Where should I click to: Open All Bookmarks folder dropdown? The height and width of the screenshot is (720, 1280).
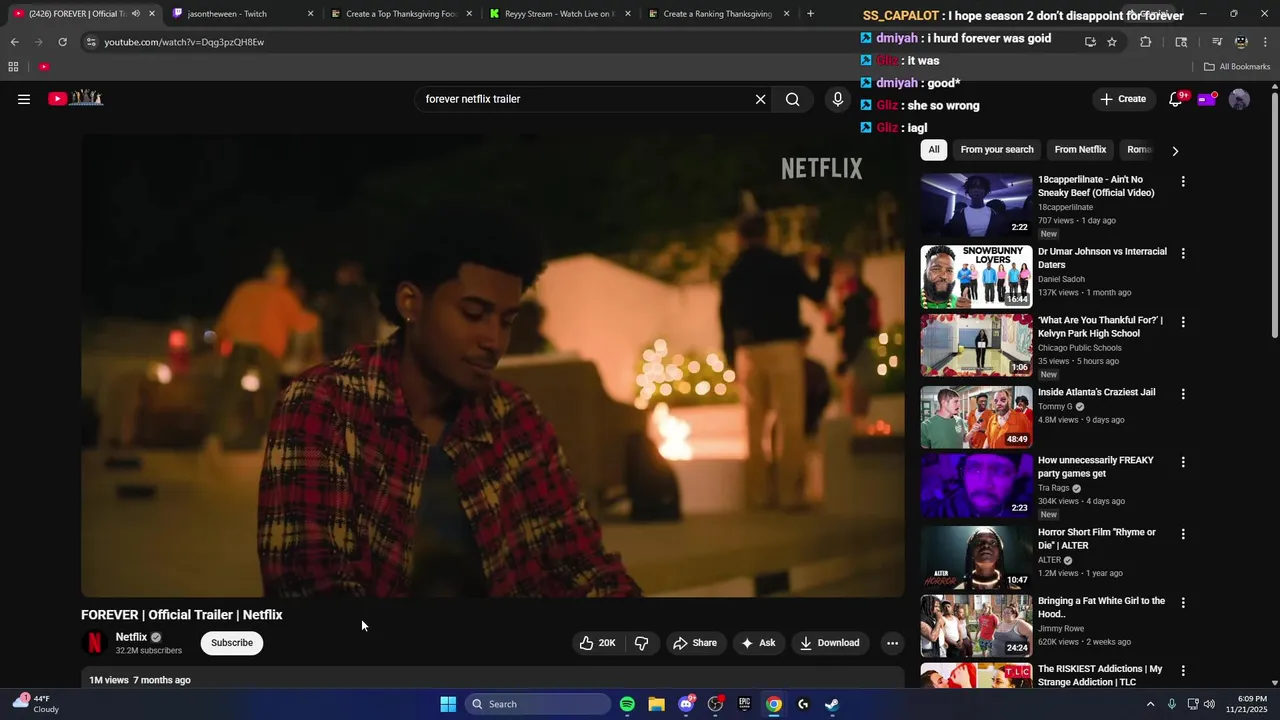click(x=1237, y=67)
